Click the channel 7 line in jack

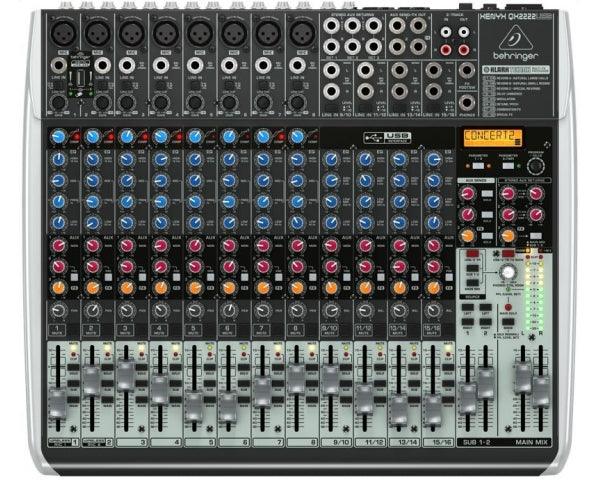[x=263, y=65]
